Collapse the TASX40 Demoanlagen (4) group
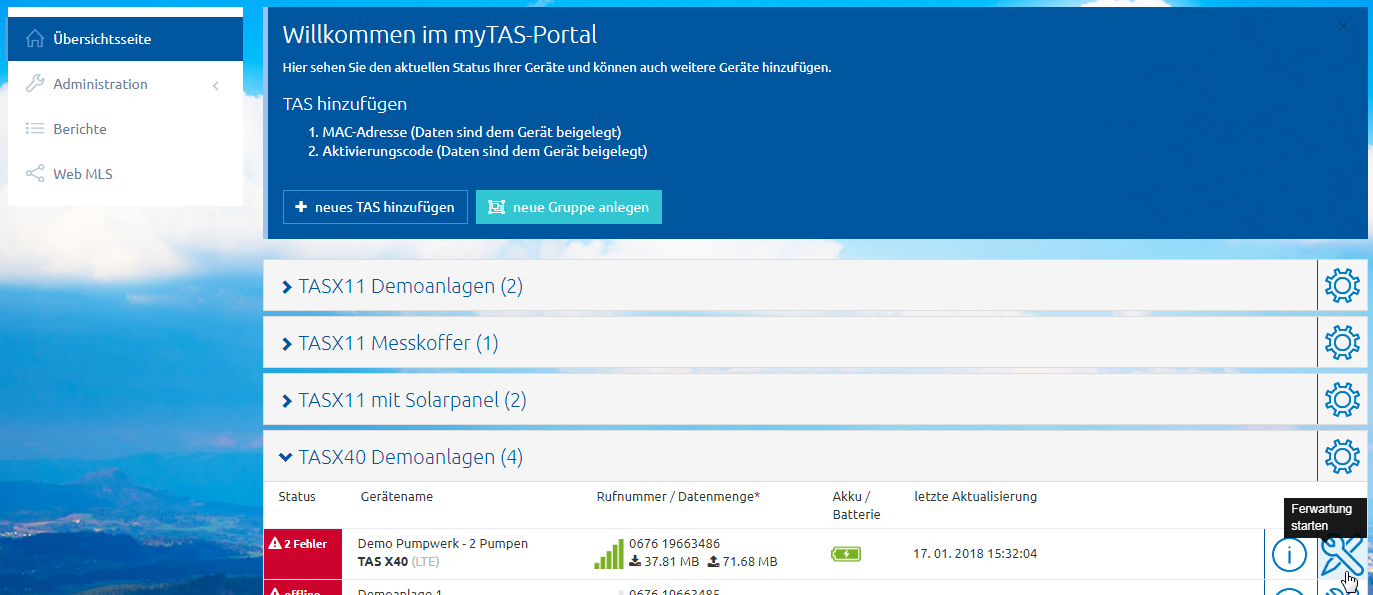This screenshot has height=595, width=1373. [401, 457]
